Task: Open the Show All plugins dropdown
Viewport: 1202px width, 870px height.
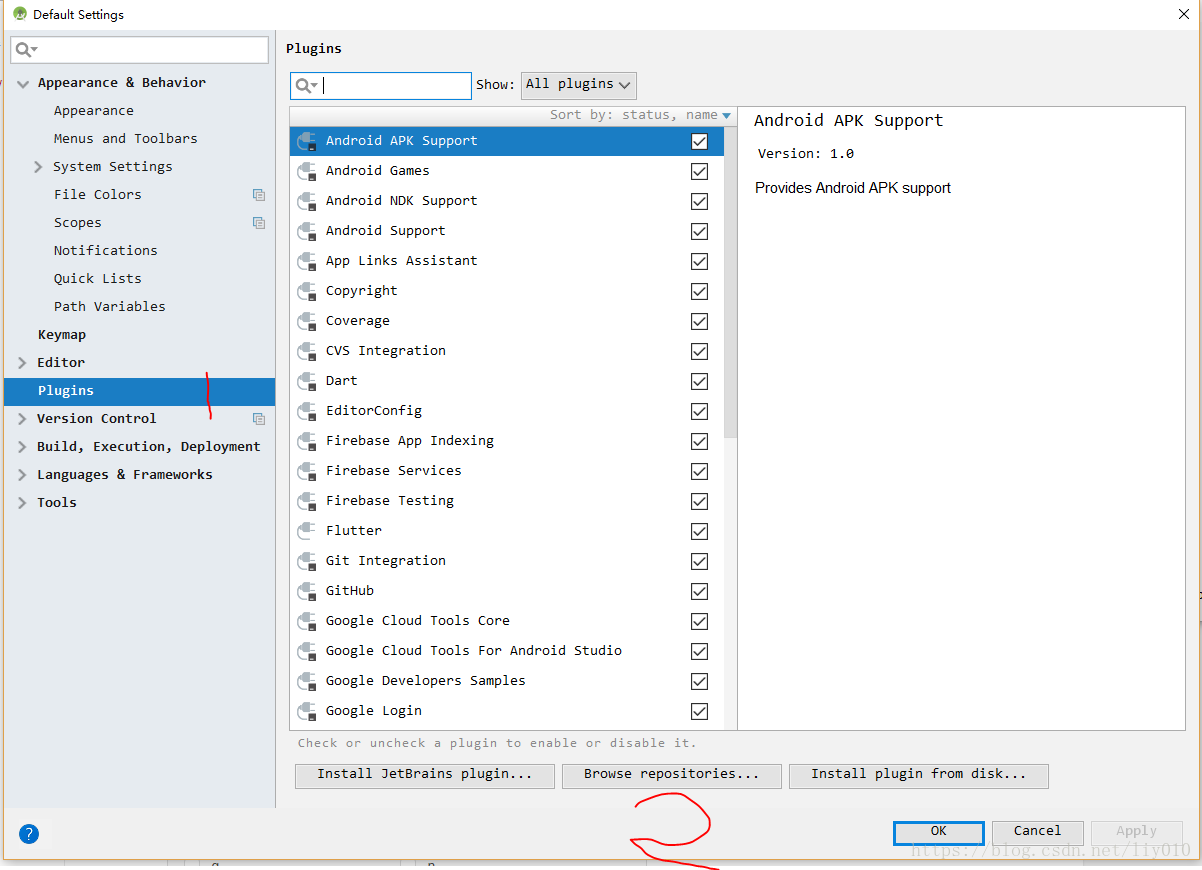Action: point(578,85)
